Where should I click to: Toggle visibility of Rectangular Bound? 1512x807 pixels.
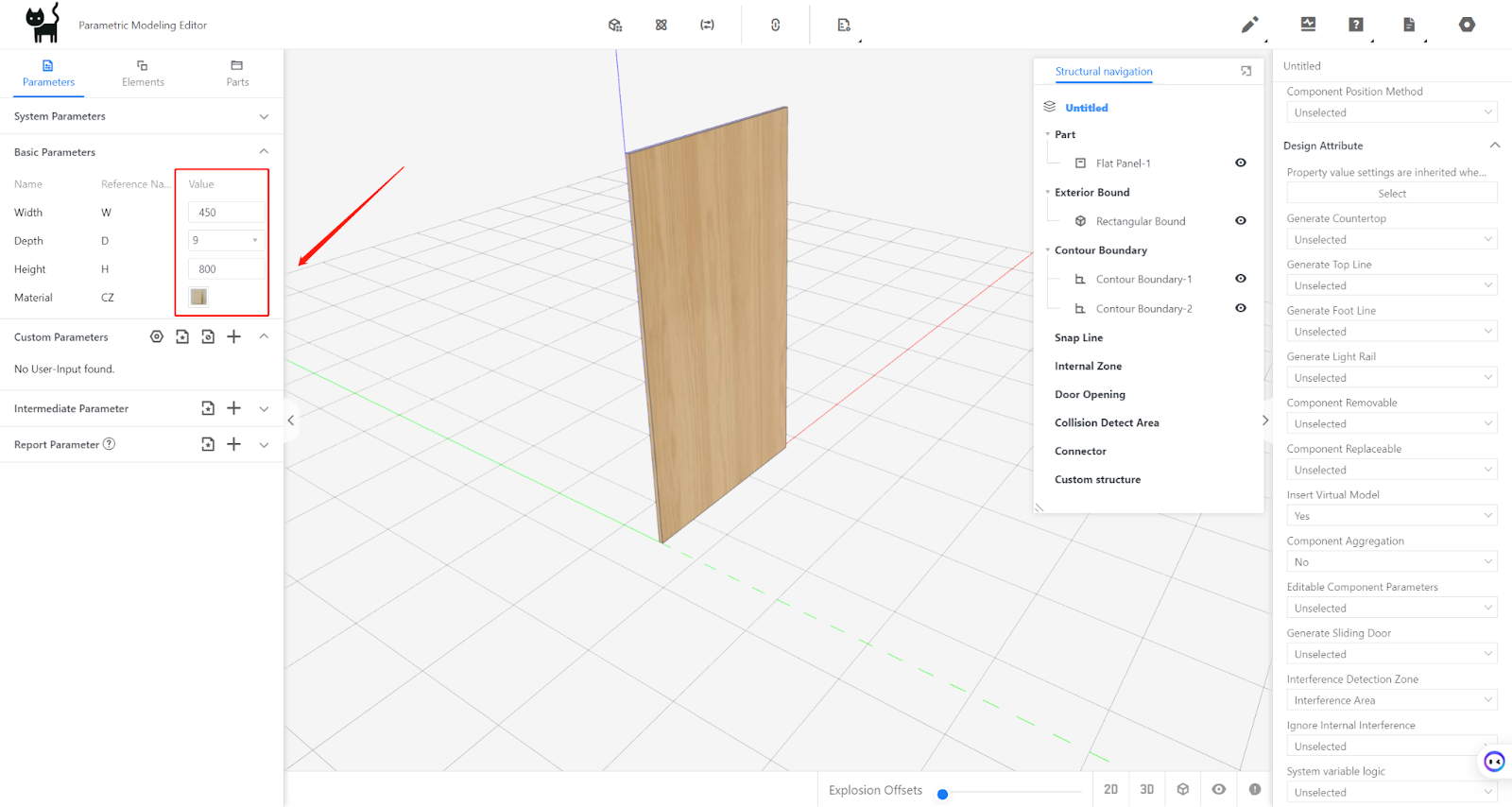[1241, 221]
